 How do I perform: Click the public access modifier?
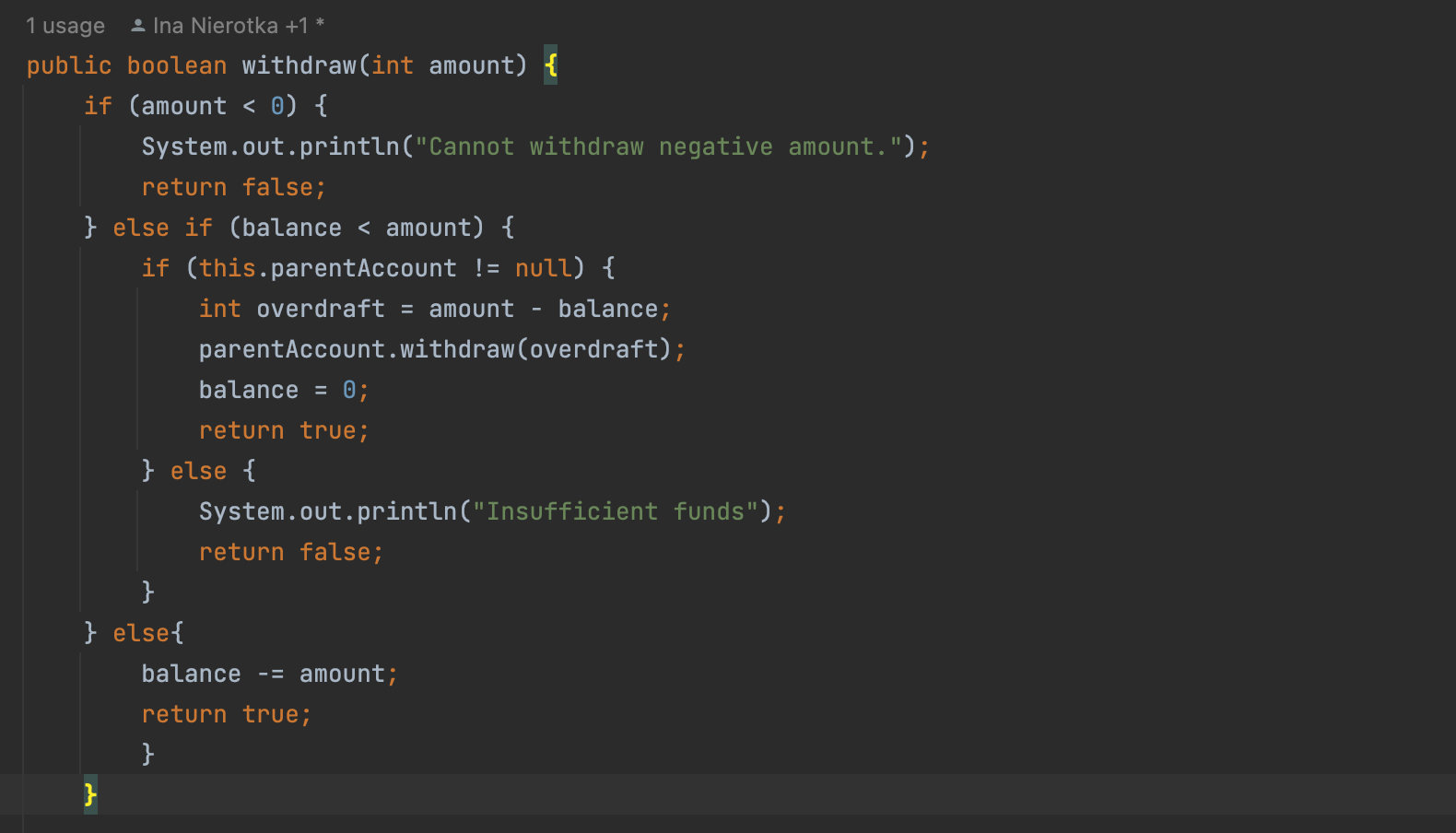pos(68,65)
